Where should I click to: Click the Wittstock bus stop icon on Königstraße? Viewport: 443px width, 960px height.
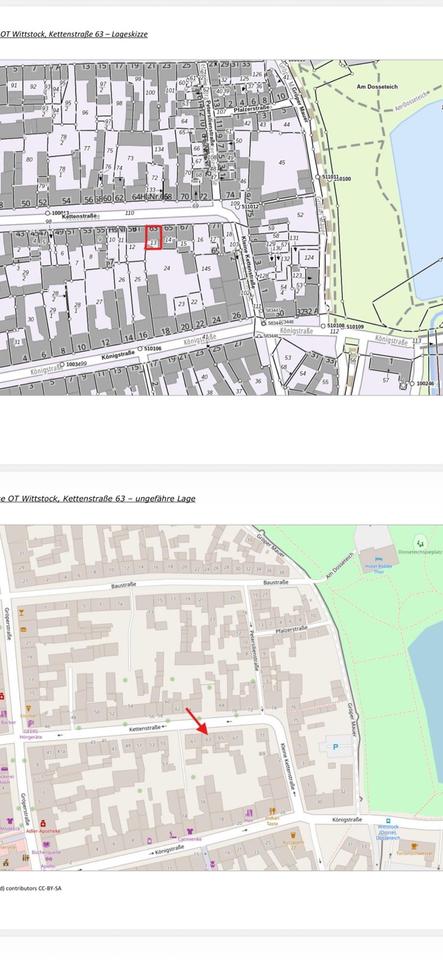point(388,820)
